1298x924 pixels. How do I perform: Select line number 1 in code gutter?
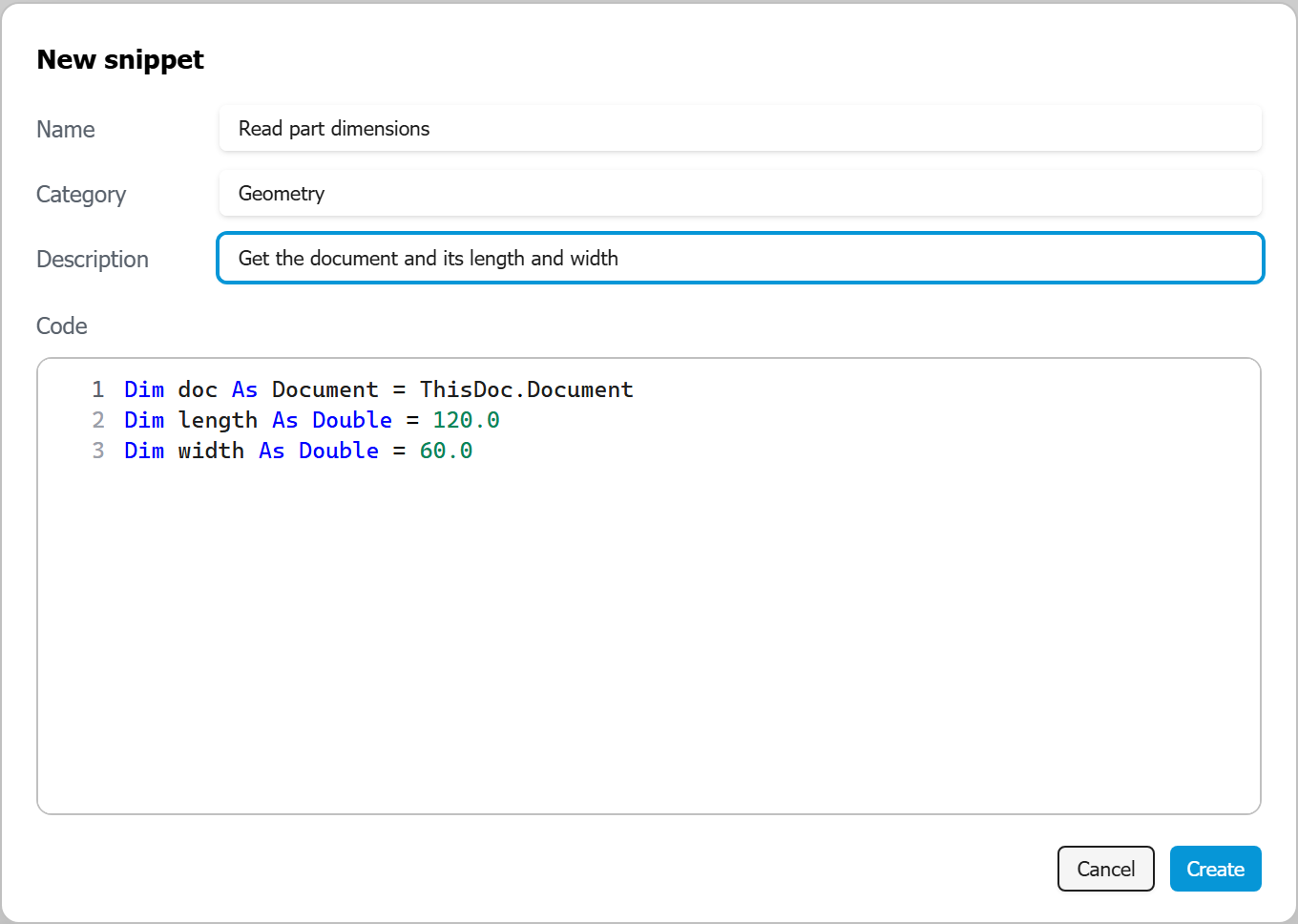[98, 389]
